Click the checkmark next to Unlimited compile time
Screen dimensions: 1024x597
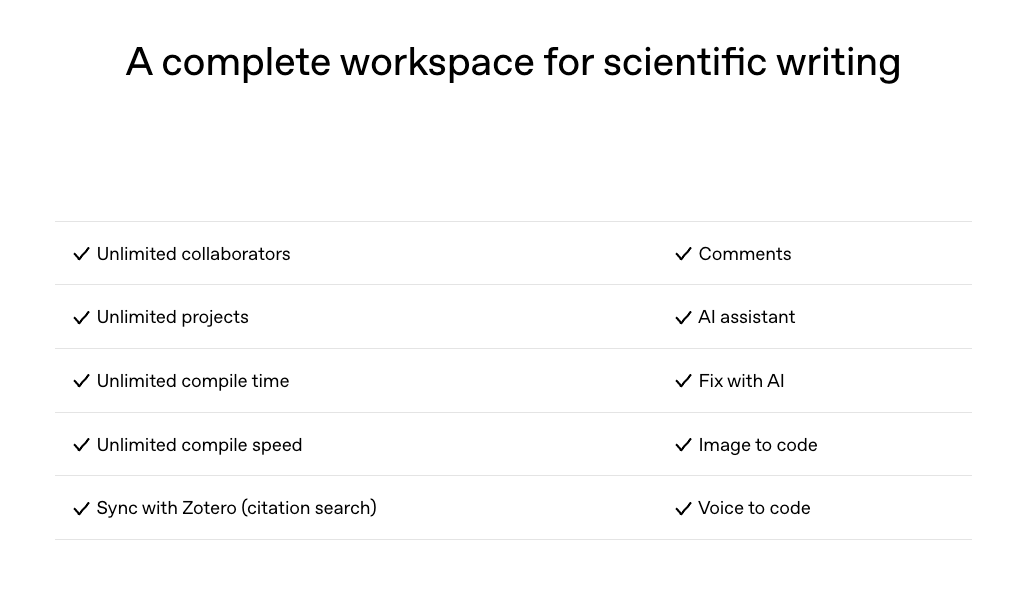click(82, 381)
